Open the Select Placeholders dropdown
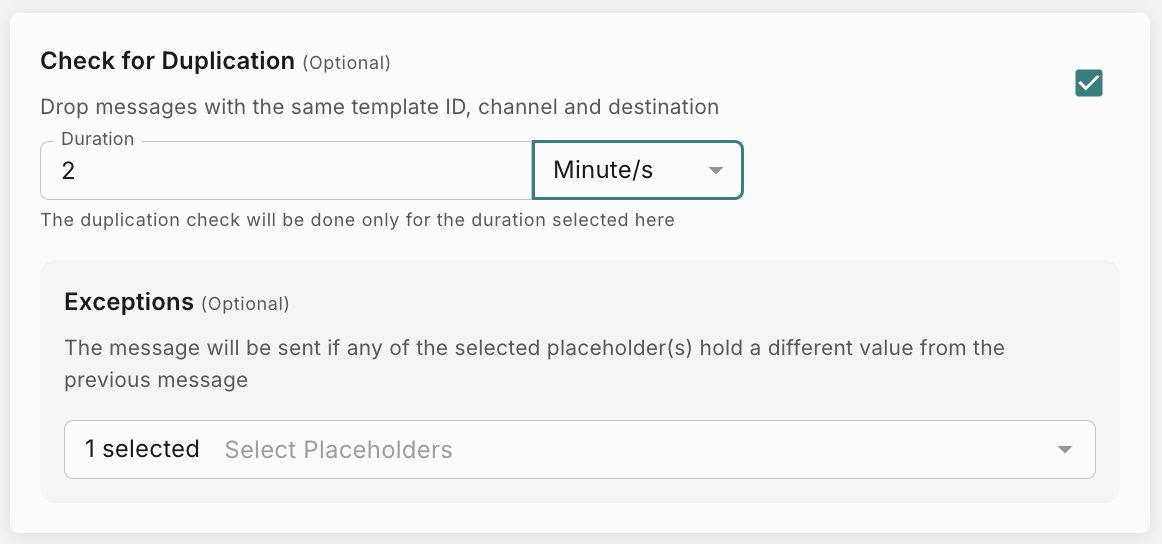Viewport: 1162px width, 544px height. click(x=579, y=450)
